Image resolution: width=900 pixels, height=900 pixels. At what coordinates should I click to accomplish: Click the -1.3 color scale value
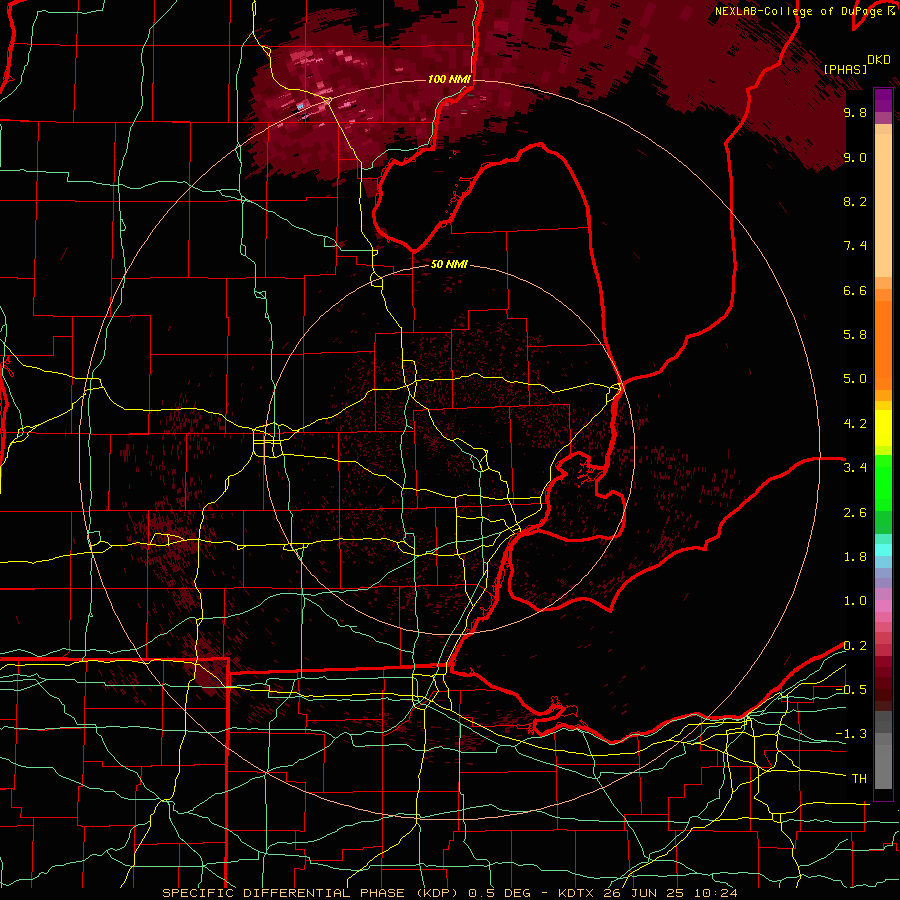point(851,734)
